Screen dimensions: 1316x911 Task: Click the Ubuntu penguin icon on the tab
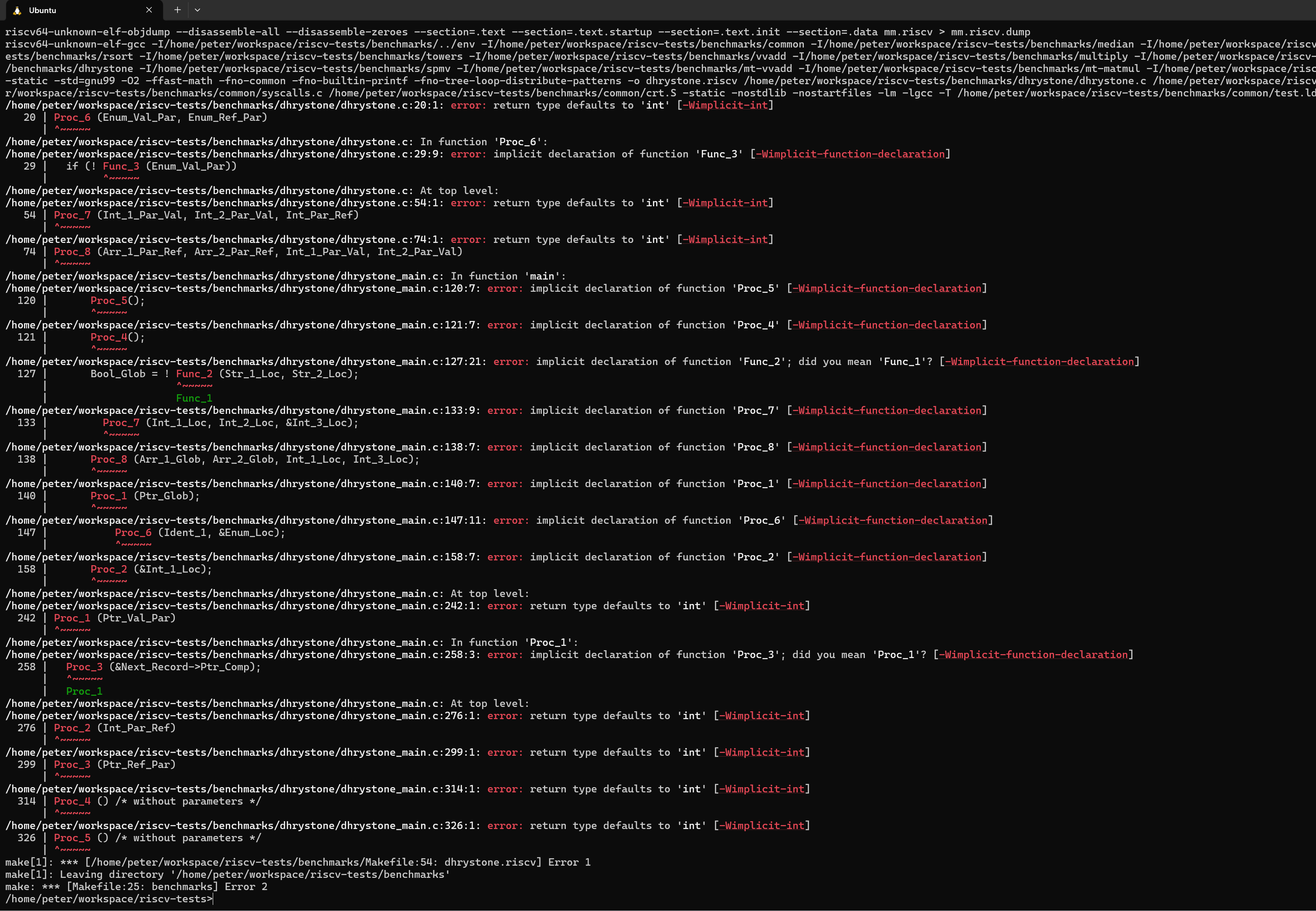point(17,10)
